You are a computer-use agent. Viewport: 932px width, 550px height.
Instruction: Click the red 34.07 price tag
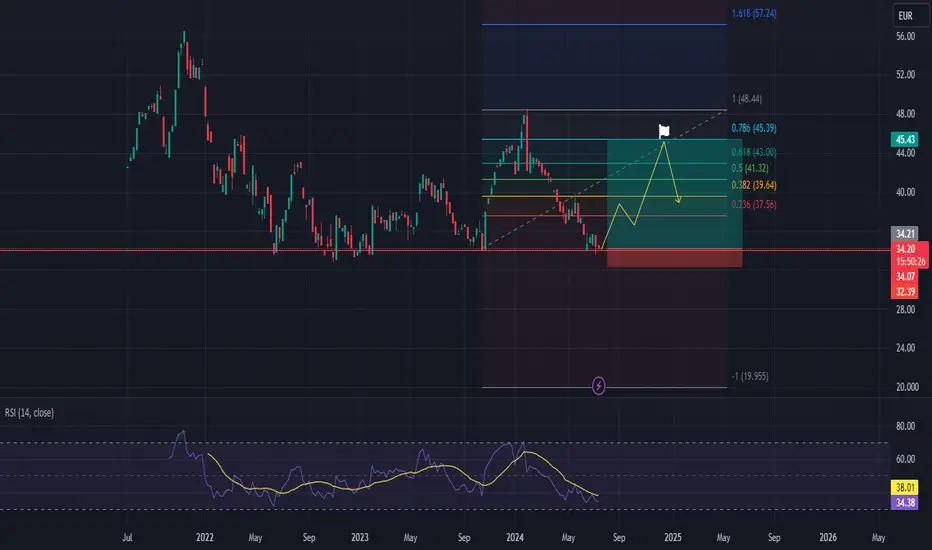[x=905, y=276]
